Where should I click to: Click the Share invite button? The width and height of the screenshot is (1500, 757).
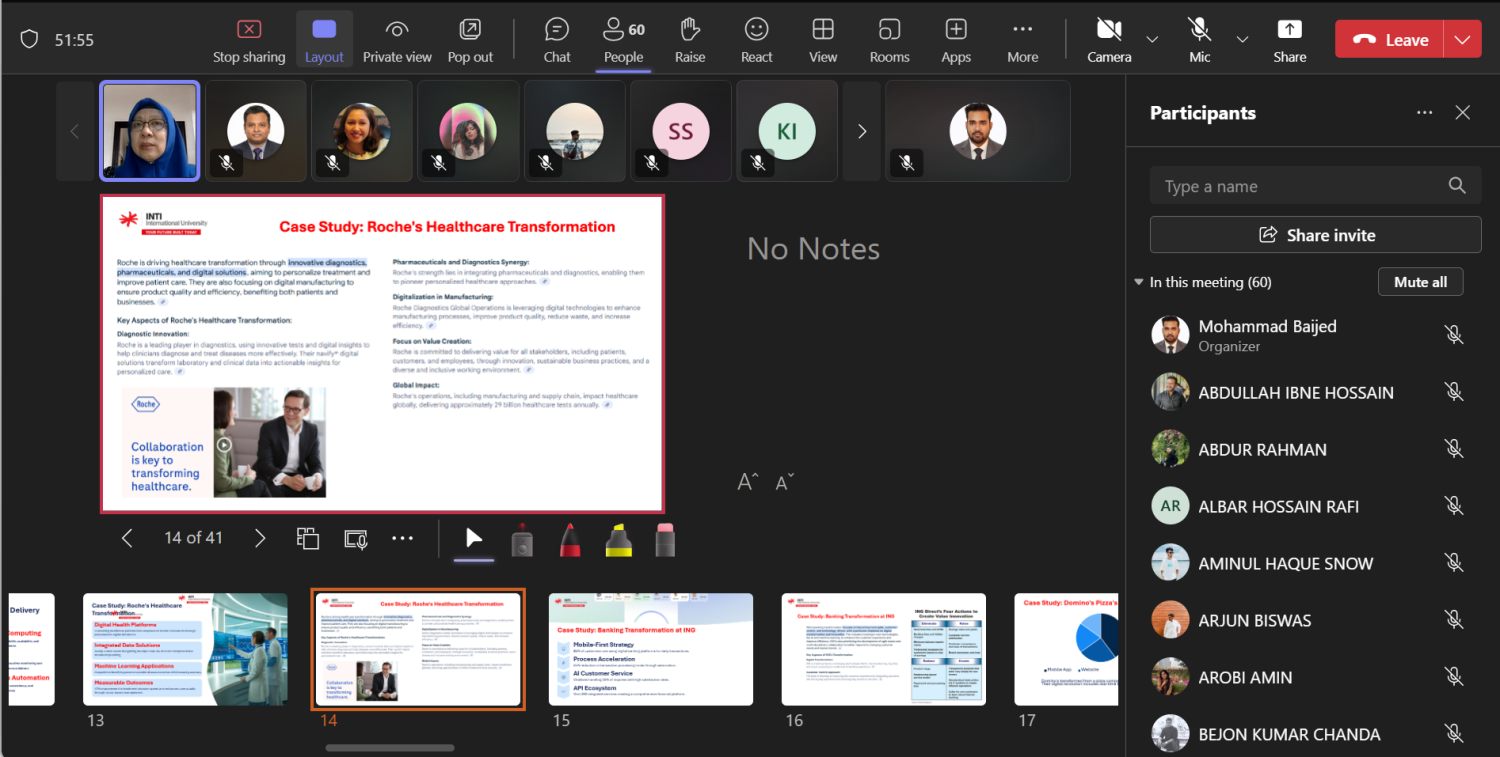[x=1315, y=235]
